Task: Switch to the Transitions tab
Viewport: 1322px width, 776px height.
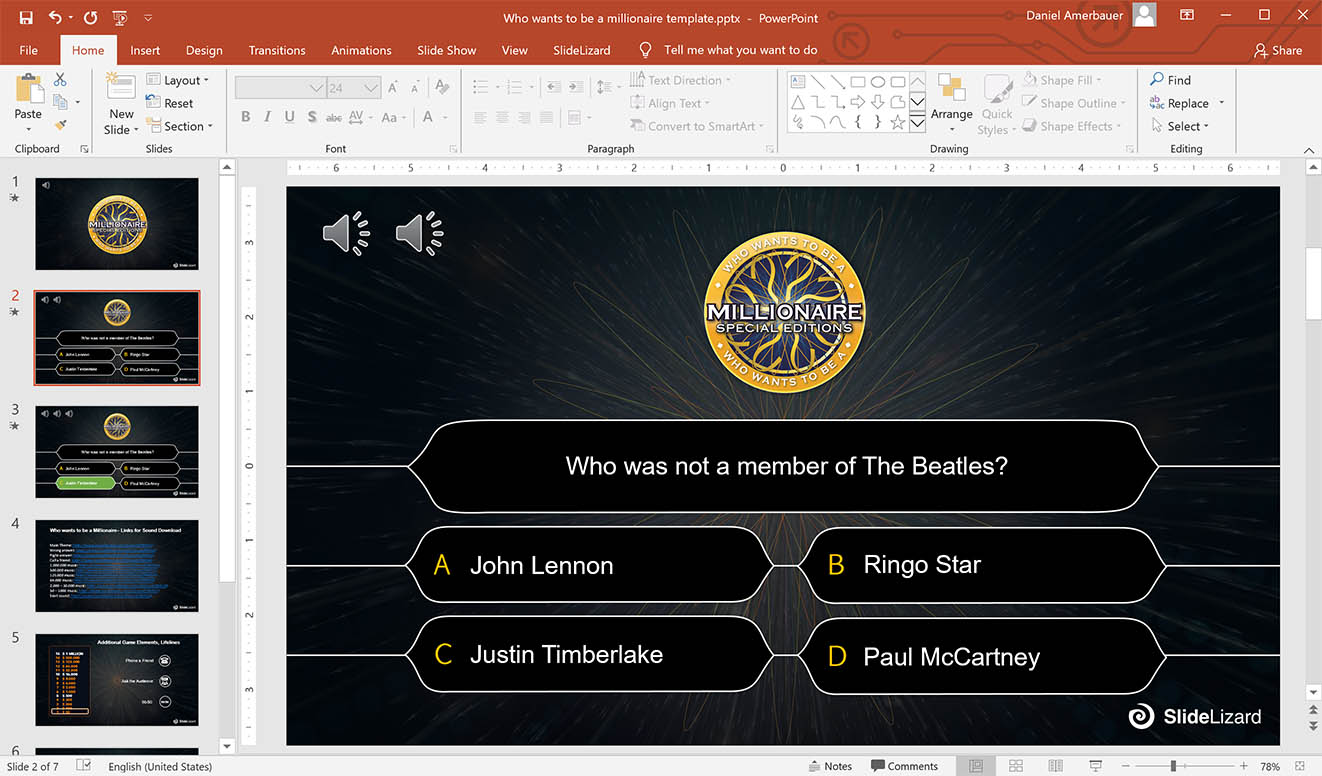Action: pos(277,50)
